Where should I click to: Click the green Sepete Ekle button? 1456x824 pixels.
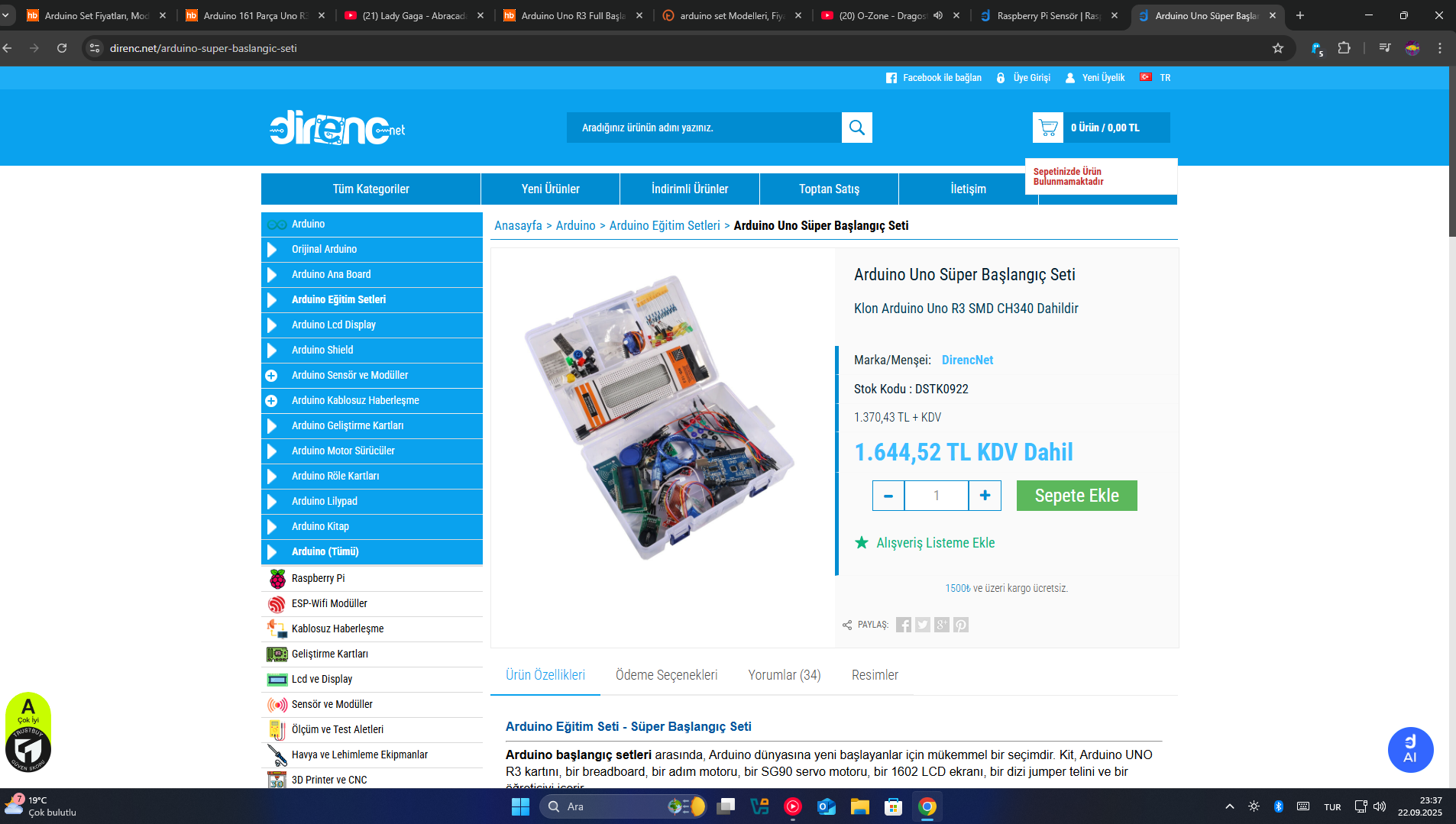[1076, 496]
